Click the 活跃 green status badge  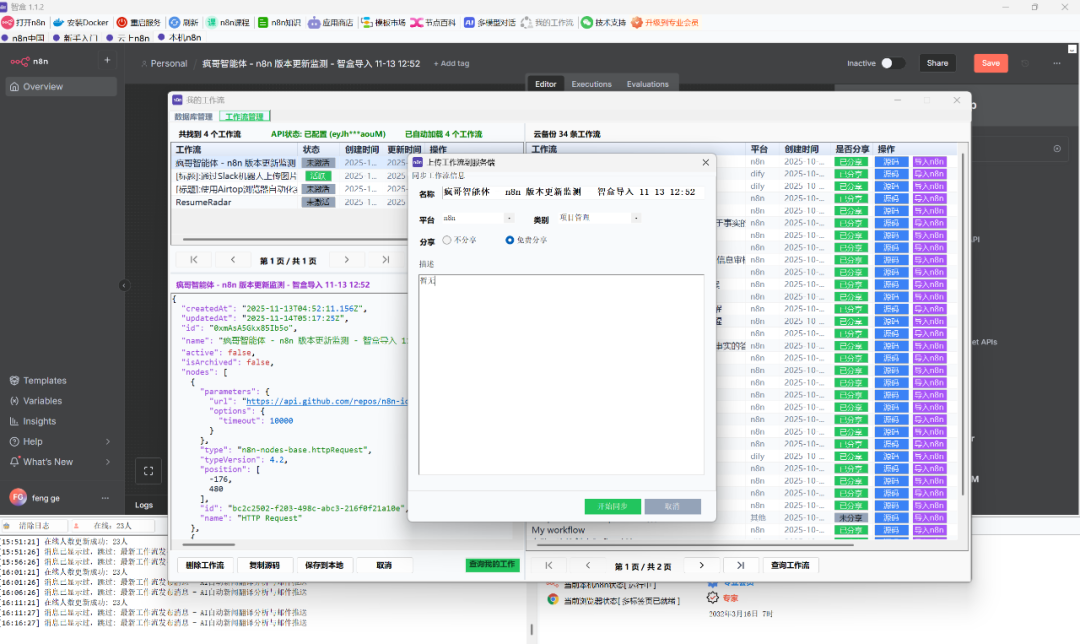click(318, 176)
